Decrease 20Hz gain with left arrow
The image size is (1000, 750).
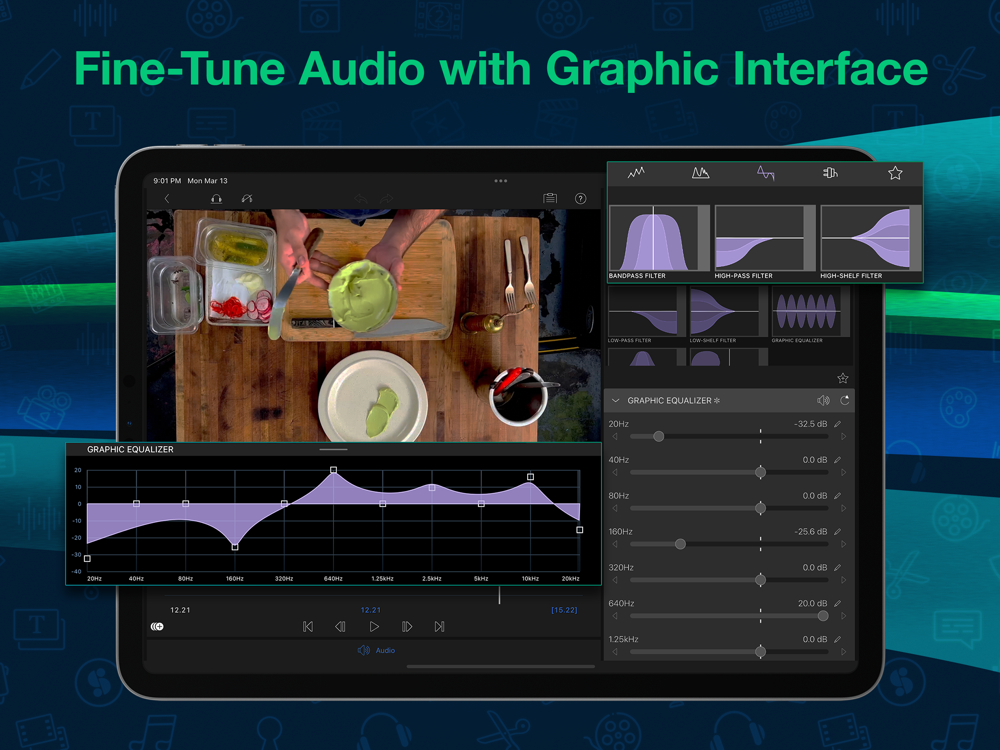point(615,437)
